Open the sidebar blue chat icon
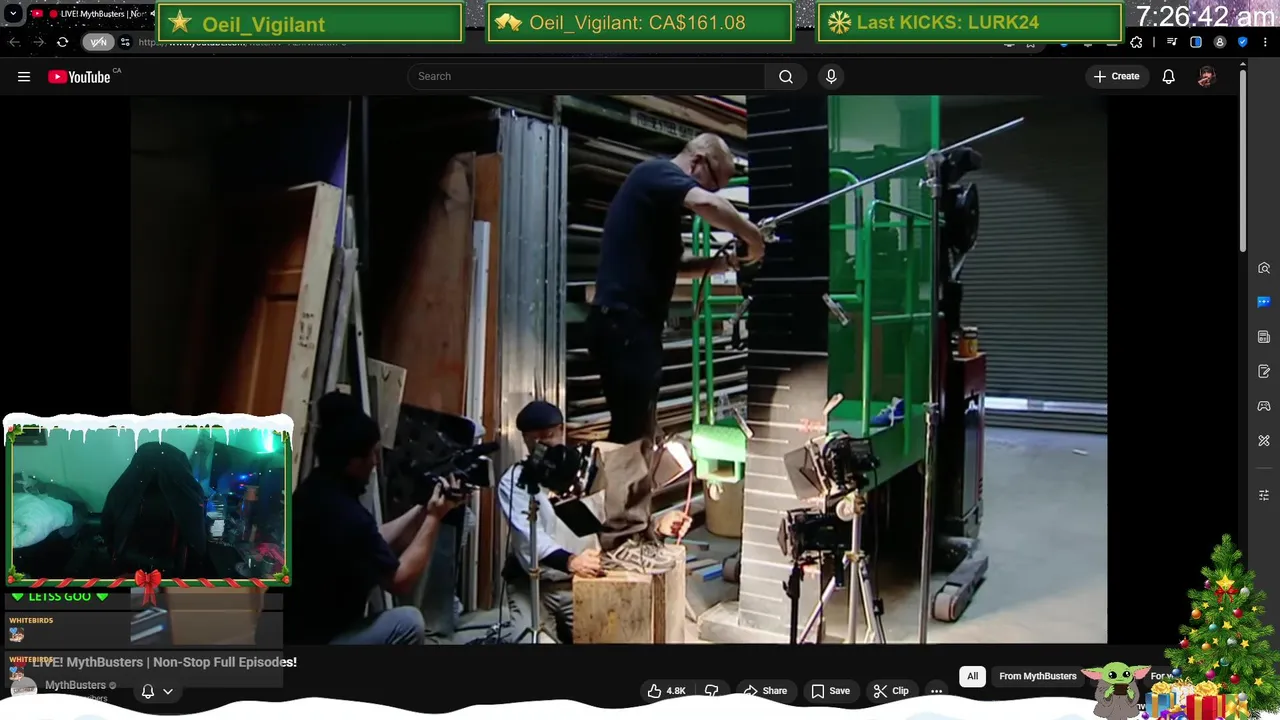Screen dimensions: 1280x720 1264,302
